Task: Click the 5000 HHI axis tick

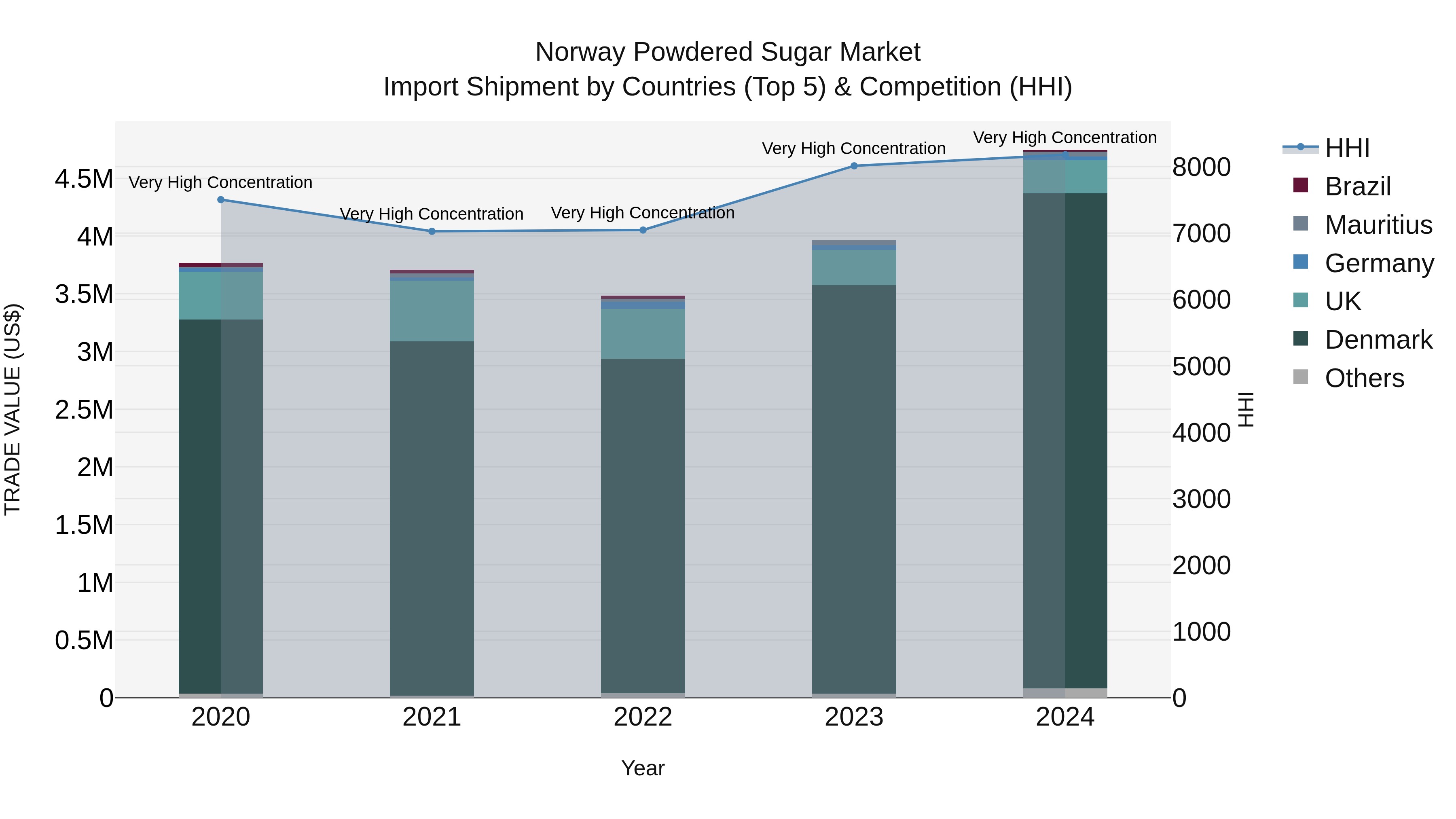Action: pos(1202,366)
